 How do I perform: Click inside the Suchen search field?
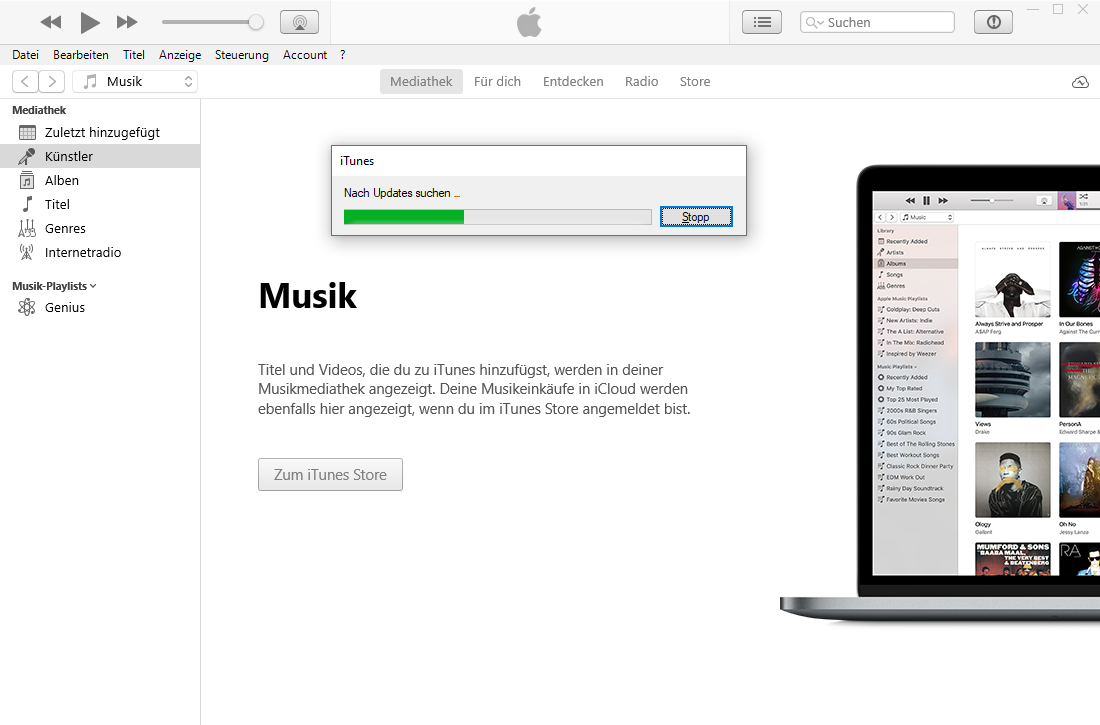(880, 21)
